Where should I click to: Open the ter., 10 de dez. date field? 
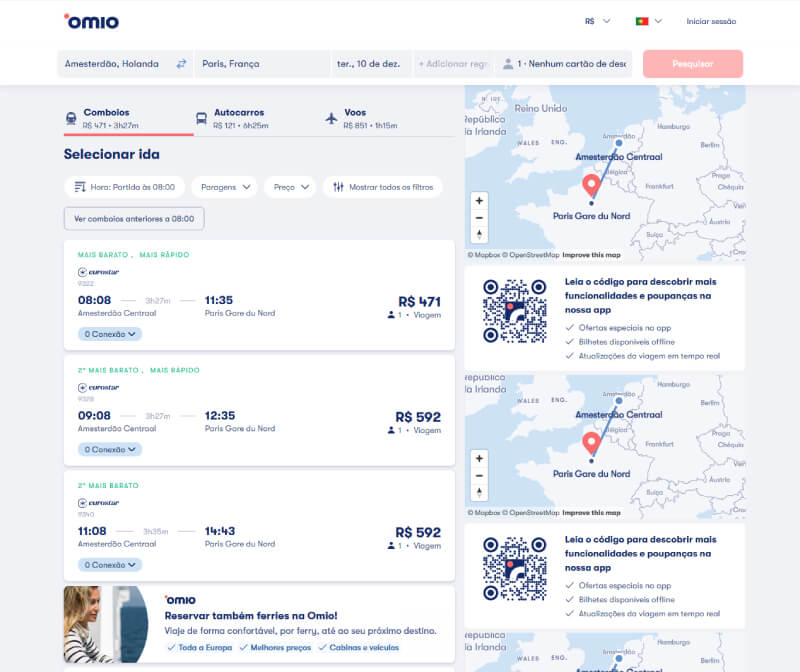(x=371, y=64)
